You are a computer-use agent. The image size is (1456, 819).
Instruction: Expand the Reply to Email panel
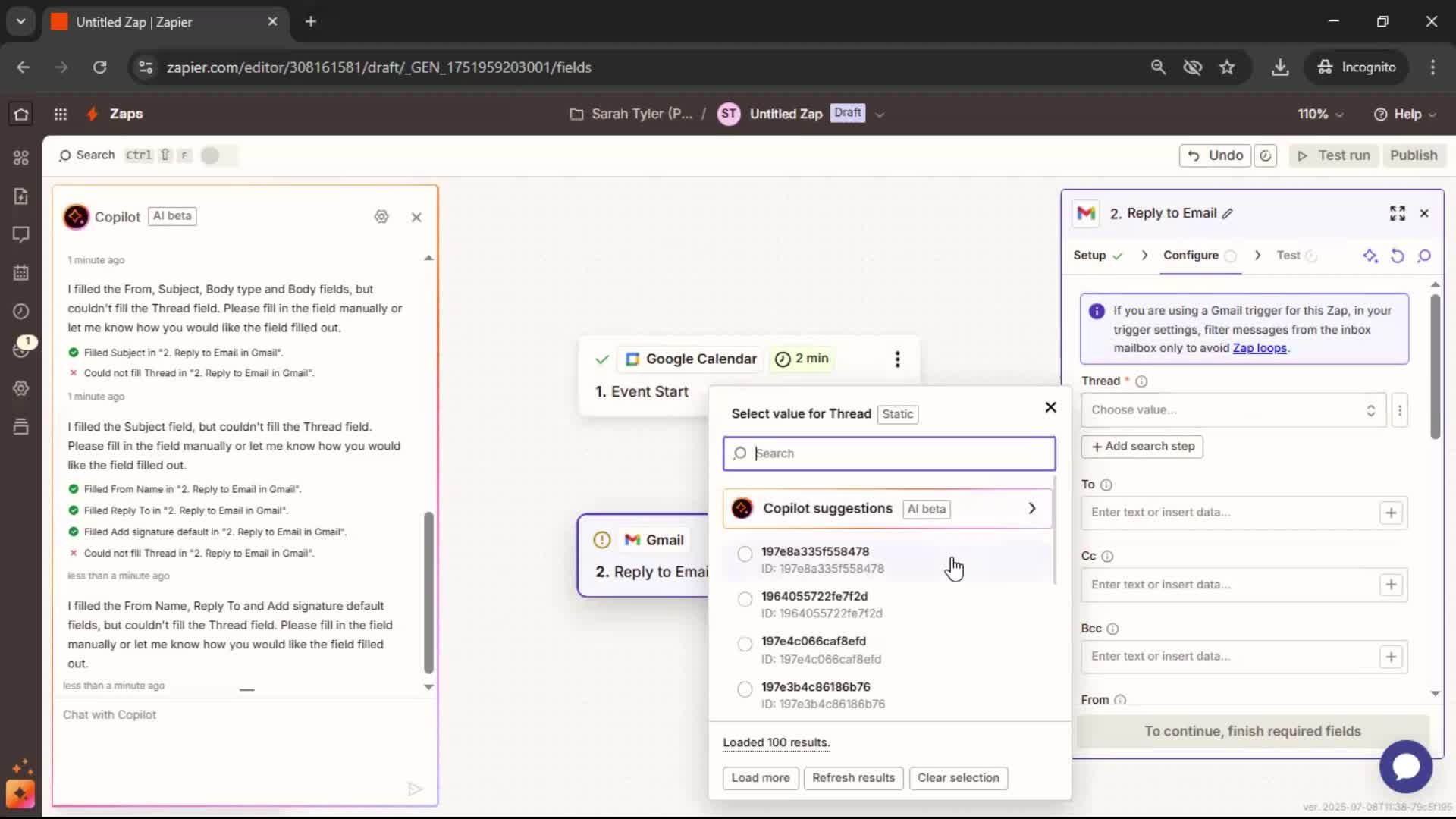pos(1398,213)
